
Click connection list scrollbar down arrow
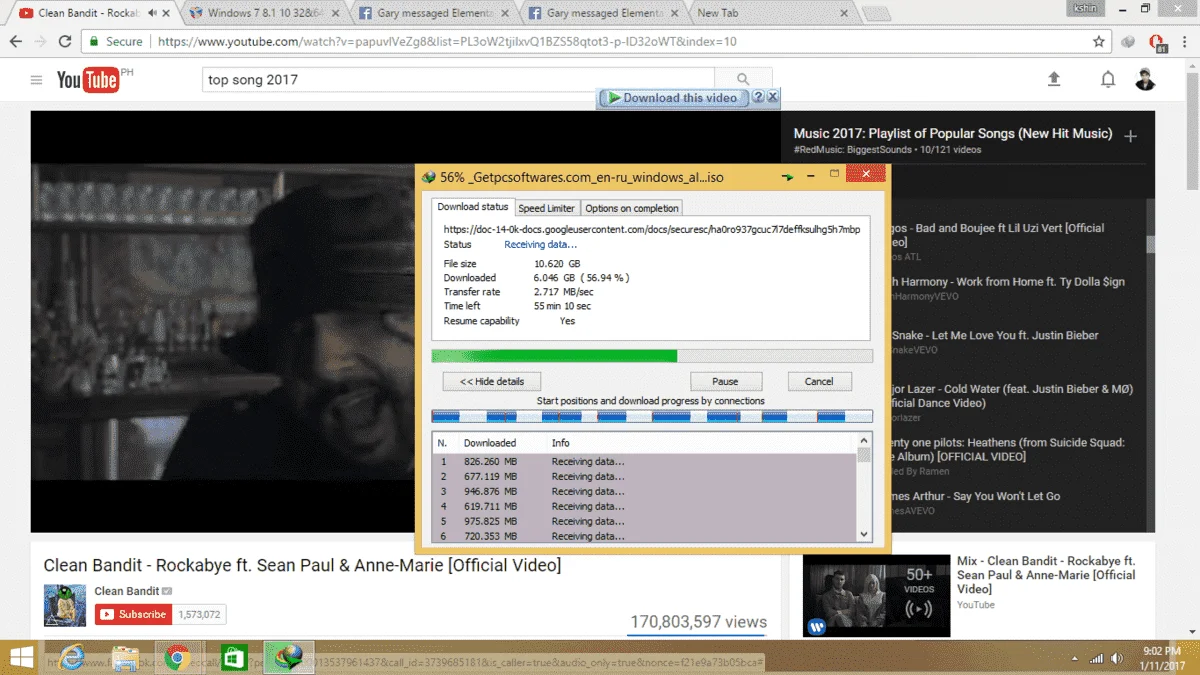[865, 535]
